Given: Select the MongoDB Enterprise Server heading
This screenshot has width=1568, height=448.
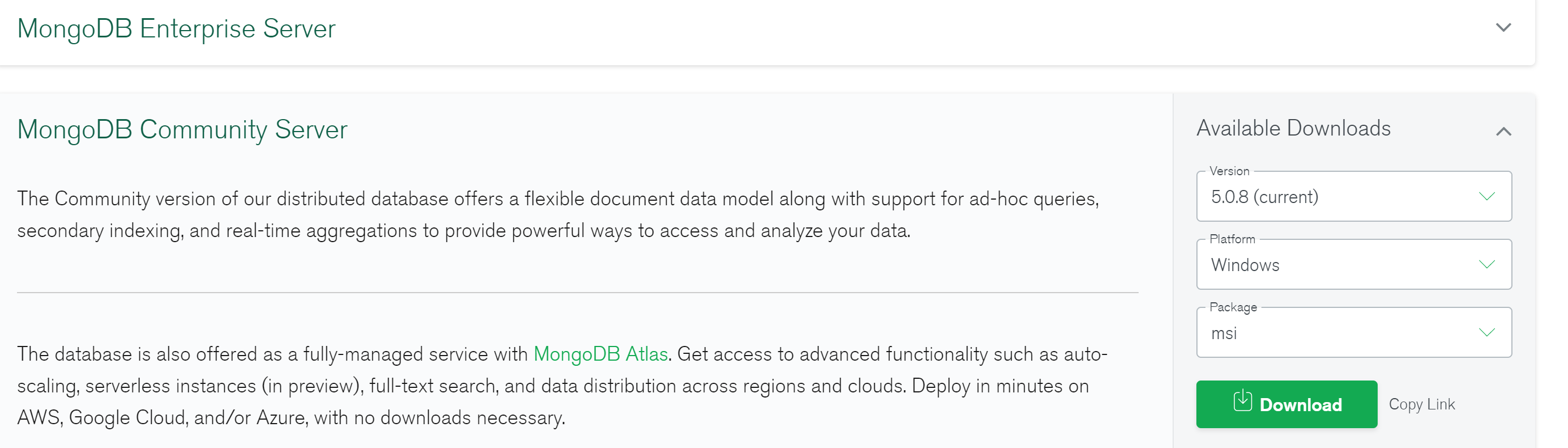Looking at the screenshot, I should (177, 29).
